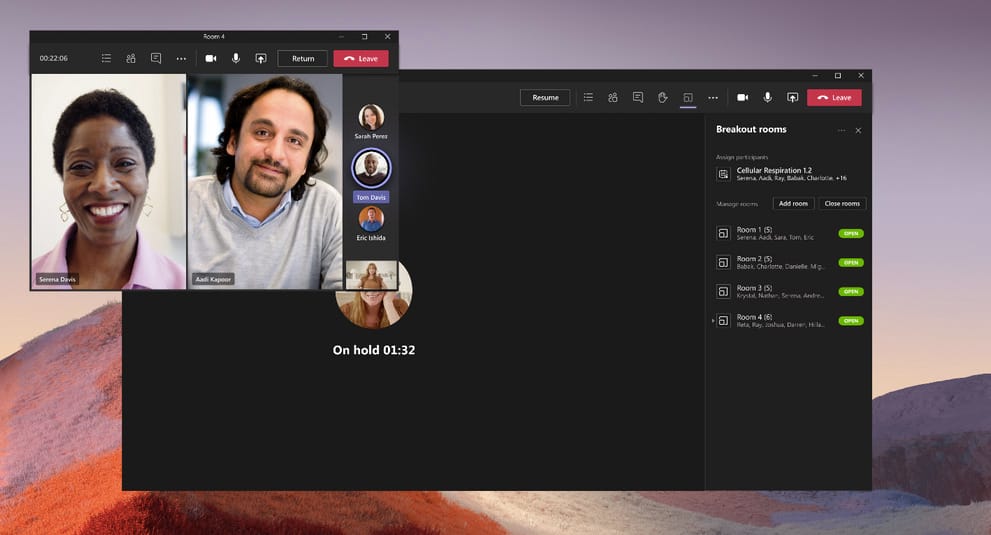Open chat in main meeting window
Viewport: 991px width, 535px height.
[638, 97]
